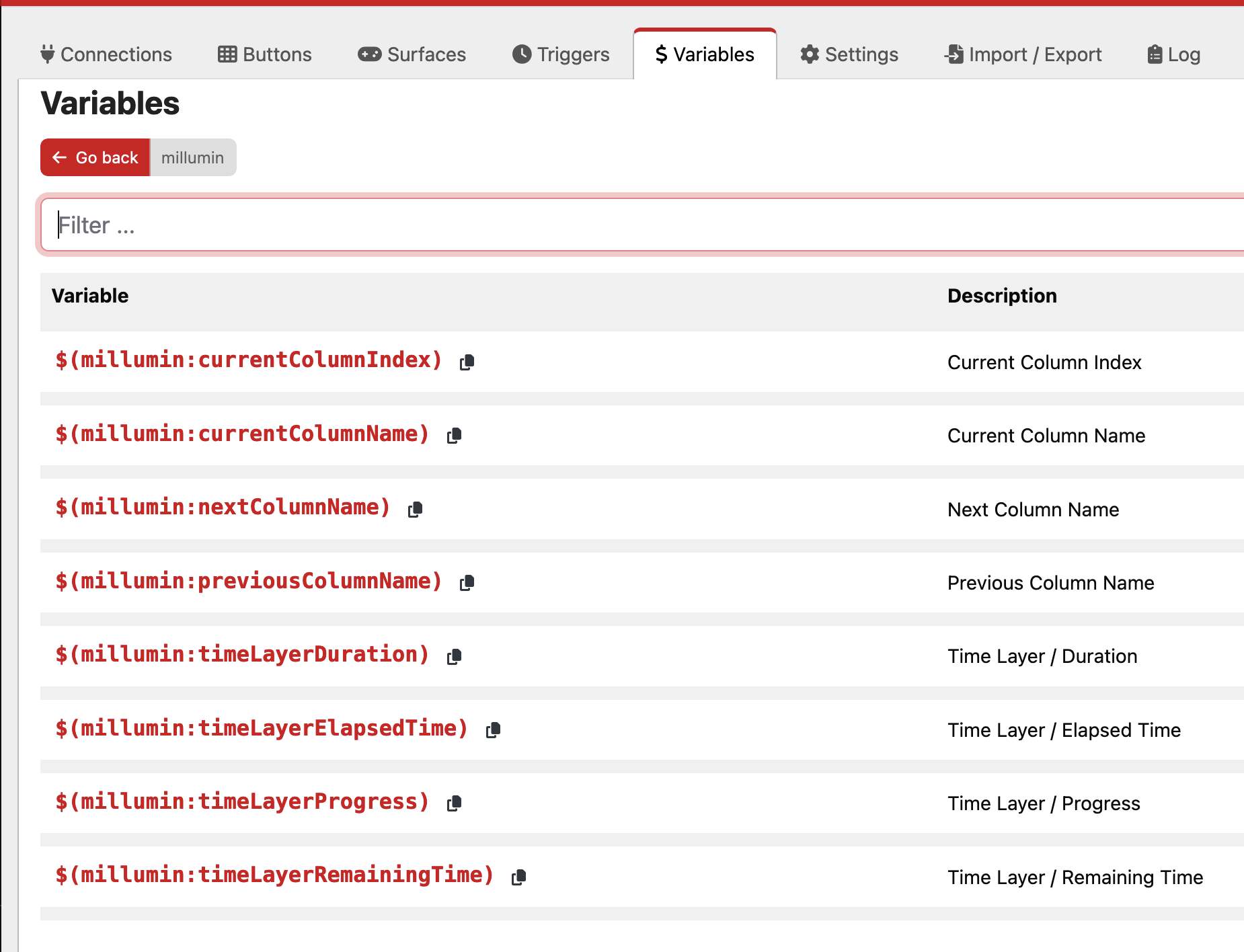This screenshot has width=1244, height=952.
Task: Click the Go back button
Action: pos(95,157)
